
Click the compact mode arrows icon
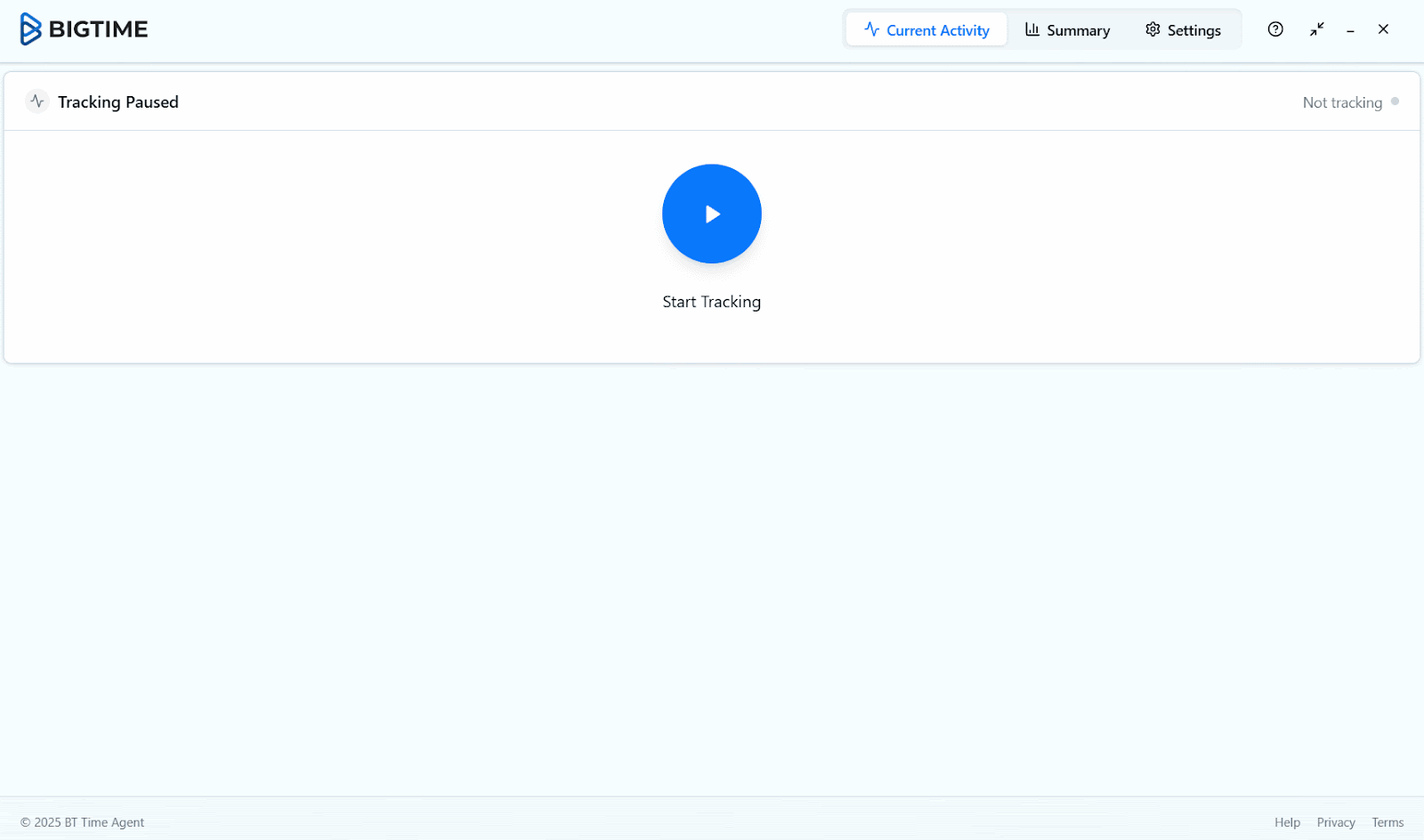point(1316,29)
